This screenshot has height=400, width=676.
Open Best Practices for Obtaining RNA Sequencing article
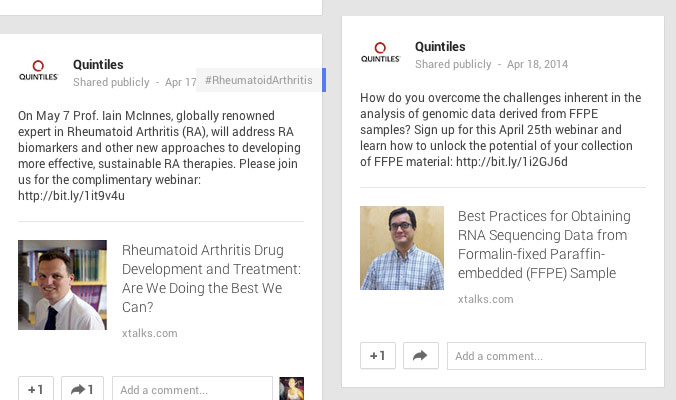coord(544,244)
